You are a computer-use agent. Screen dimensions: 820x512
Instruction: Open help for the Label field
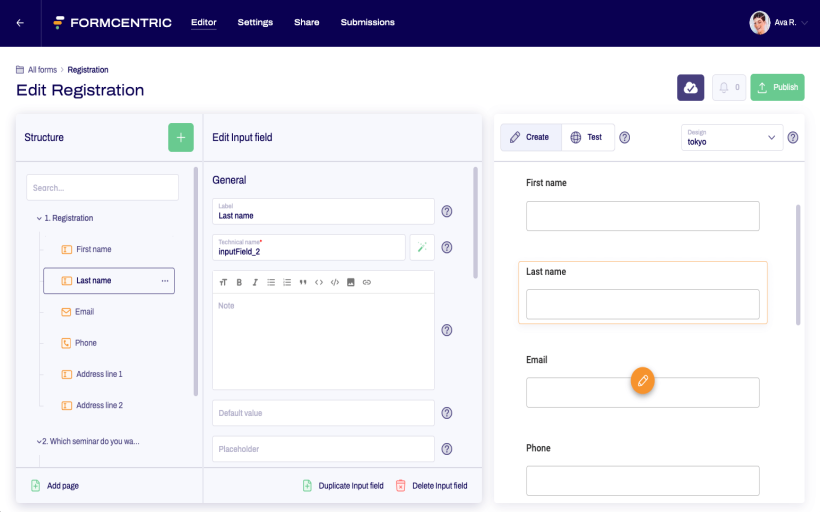(x=447, y=211)
